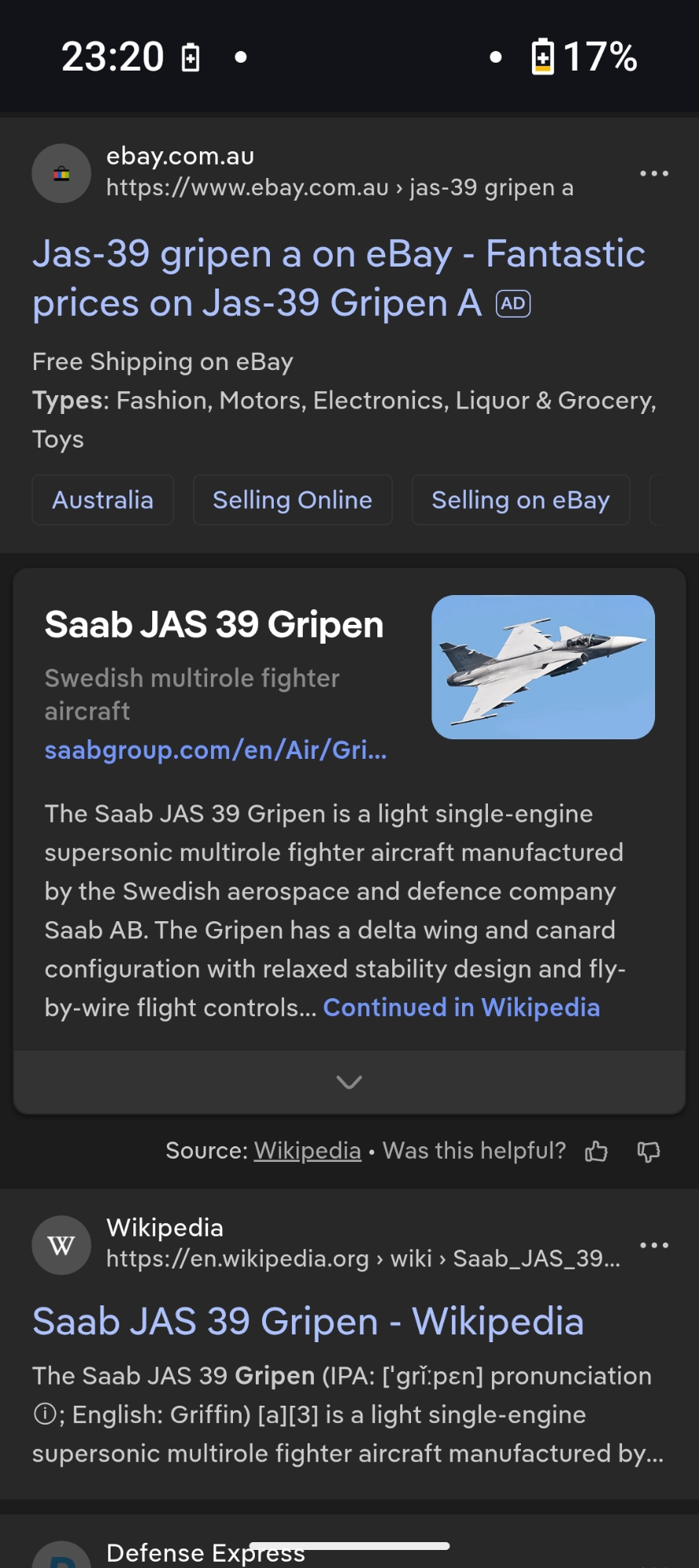View the Gripen fighter jet thumbnail
Viewport: 699px width, 1568px height.
point(543,667)
